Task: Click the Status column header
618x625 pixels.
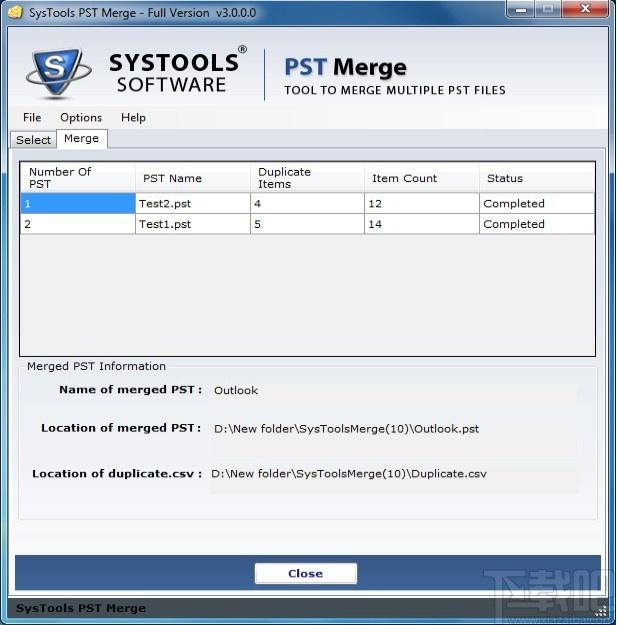Action: pyautogui.click(x=537, y=178)
